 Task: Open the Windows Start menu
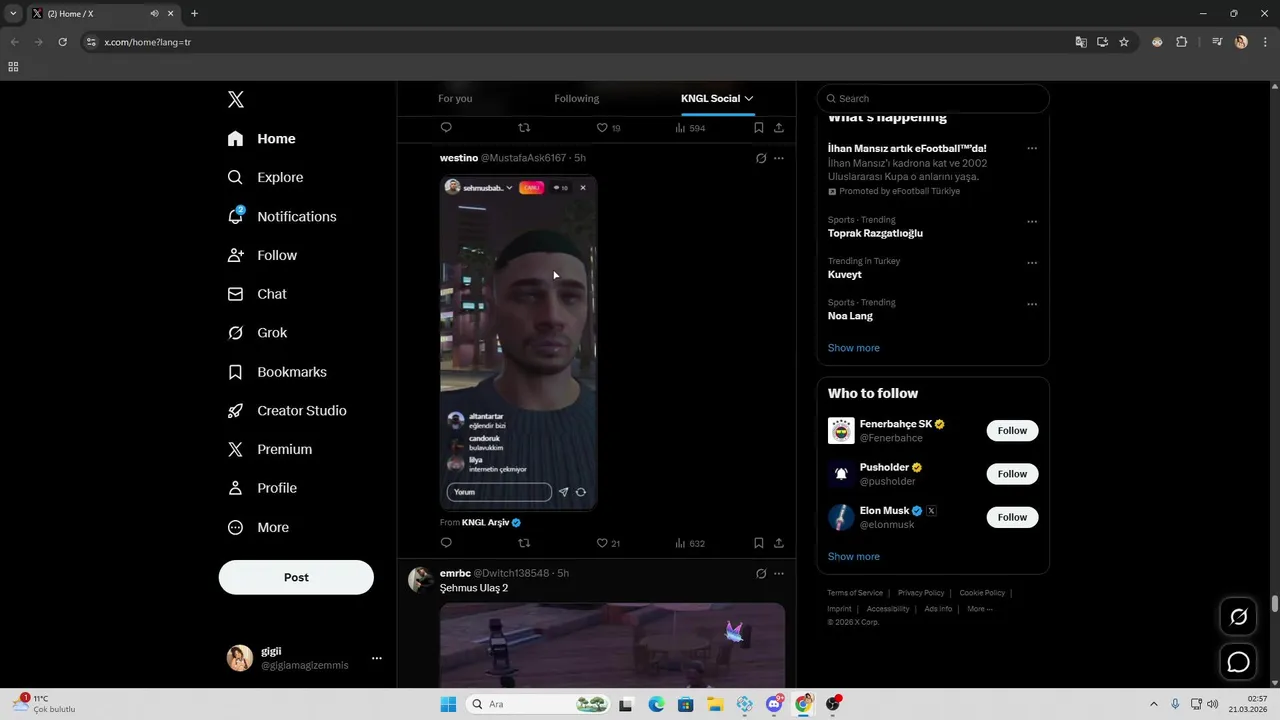(448, 704)
